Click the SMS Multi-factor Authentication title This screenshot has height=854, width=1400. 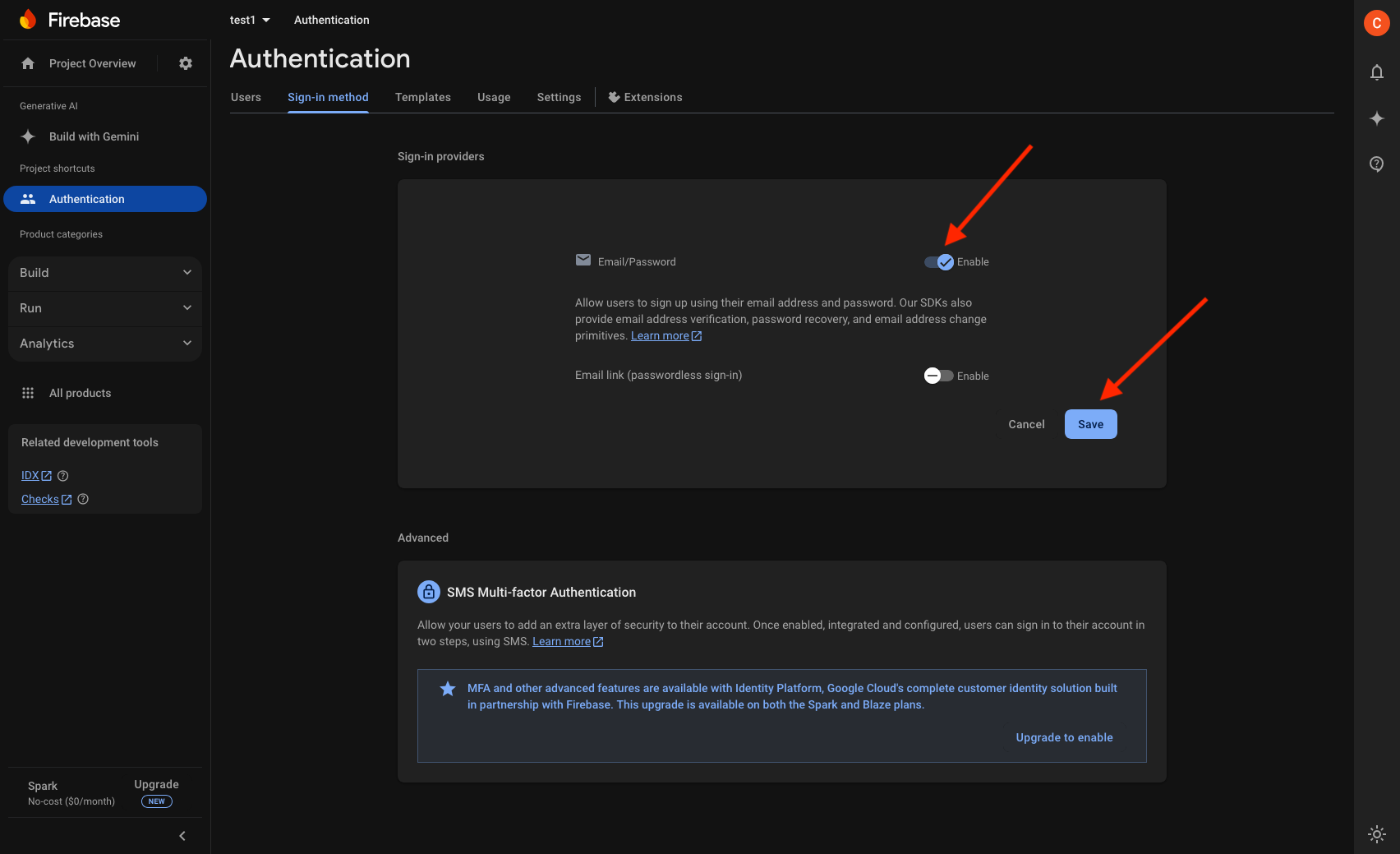(x=541, y=592)
